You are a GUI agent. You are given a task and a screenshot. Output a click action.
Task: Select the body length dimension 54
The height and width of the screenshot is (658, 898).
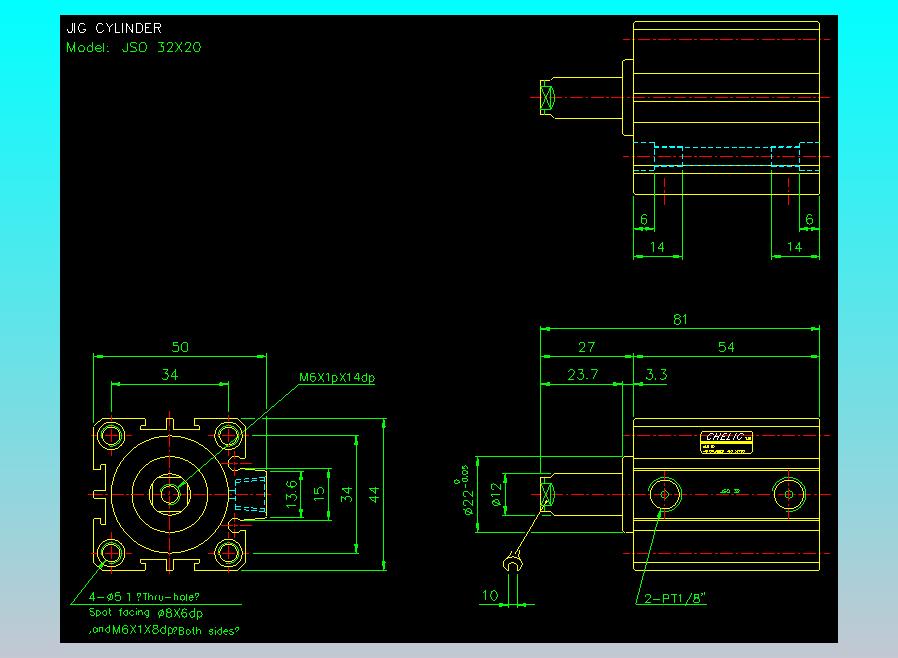(726, 347)
